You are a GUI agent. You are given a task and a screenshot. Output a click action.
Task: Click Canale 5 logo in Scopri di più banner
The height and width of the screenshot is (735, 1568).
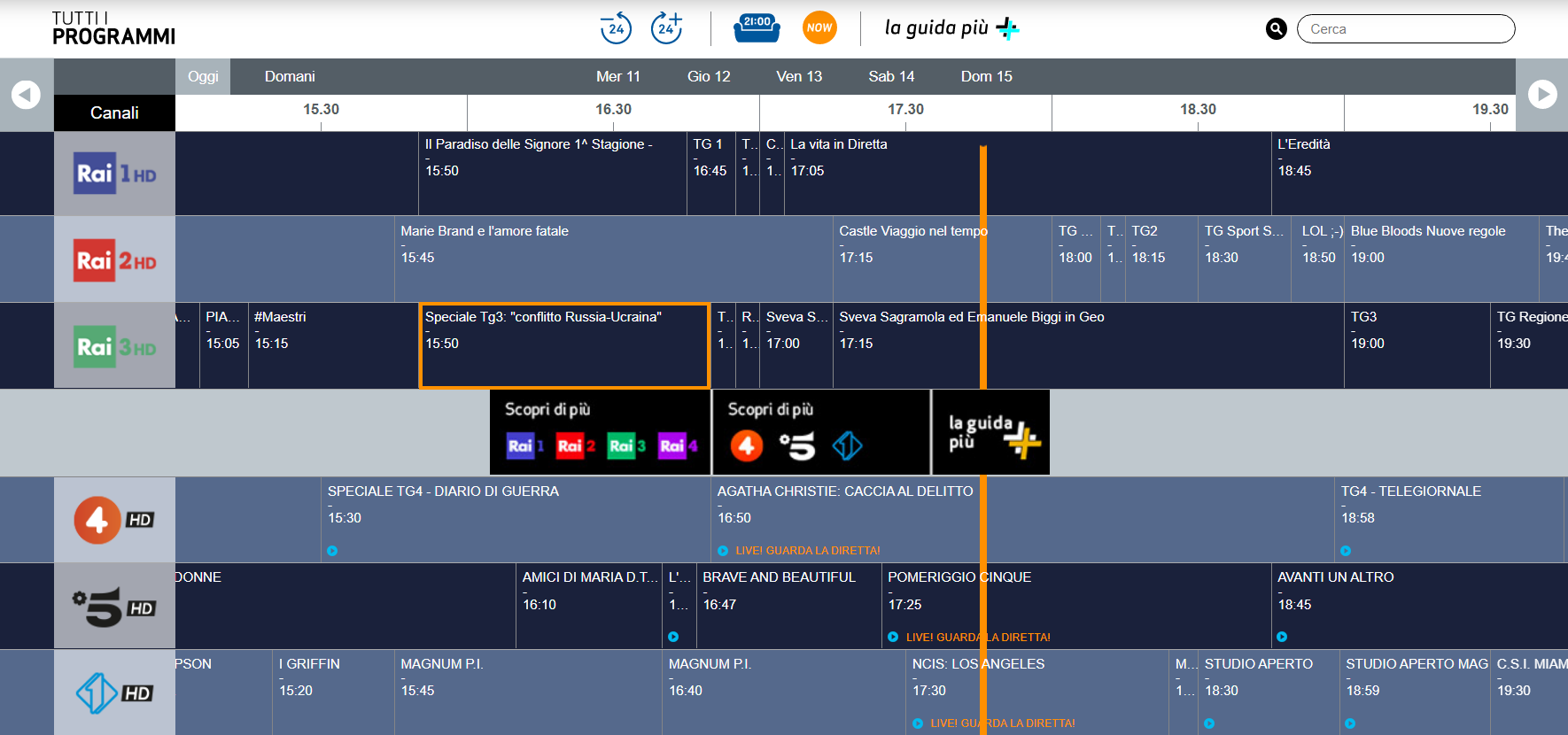[797, 446]
